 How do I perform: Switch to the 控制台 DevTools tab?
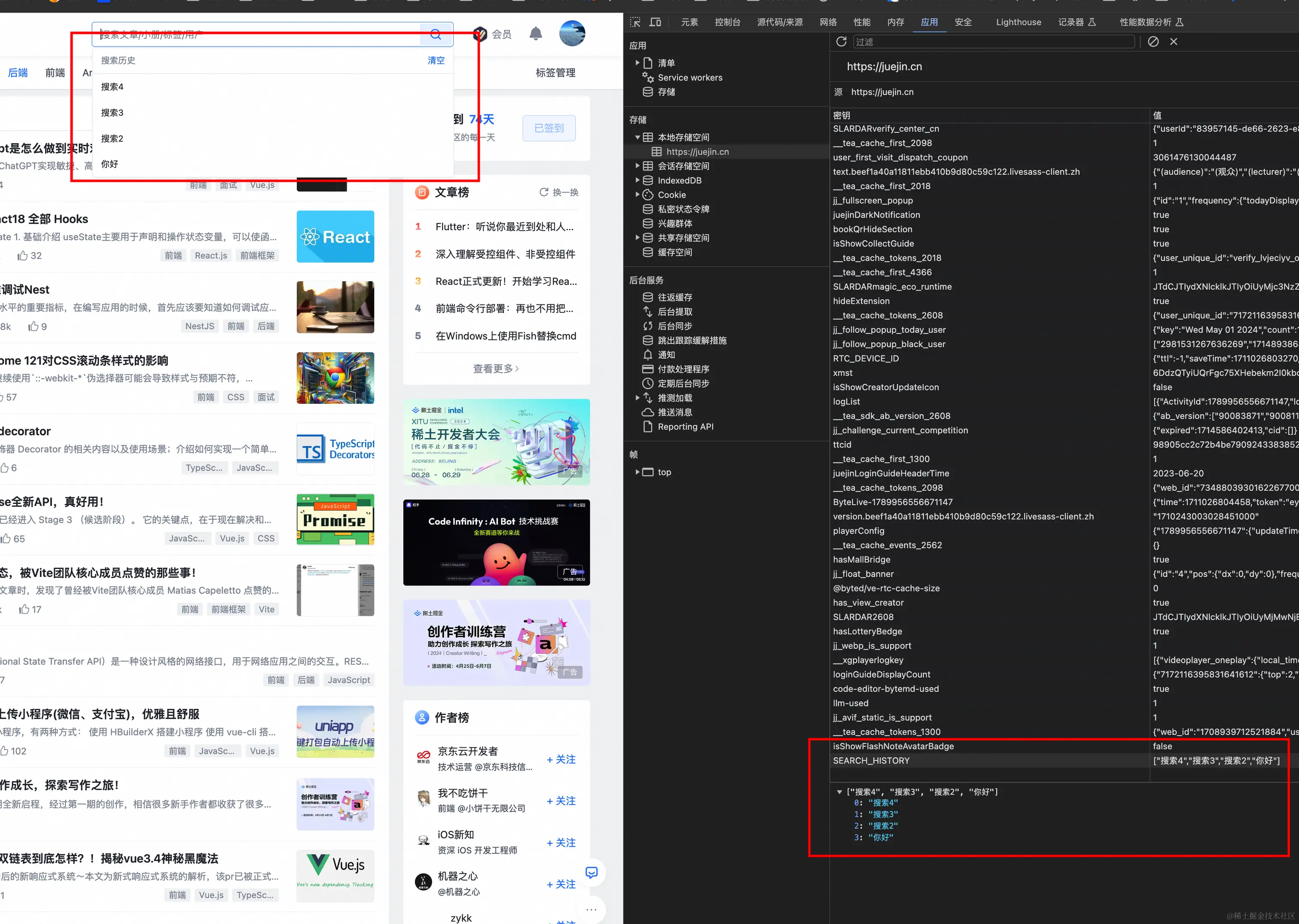point(727,22)
